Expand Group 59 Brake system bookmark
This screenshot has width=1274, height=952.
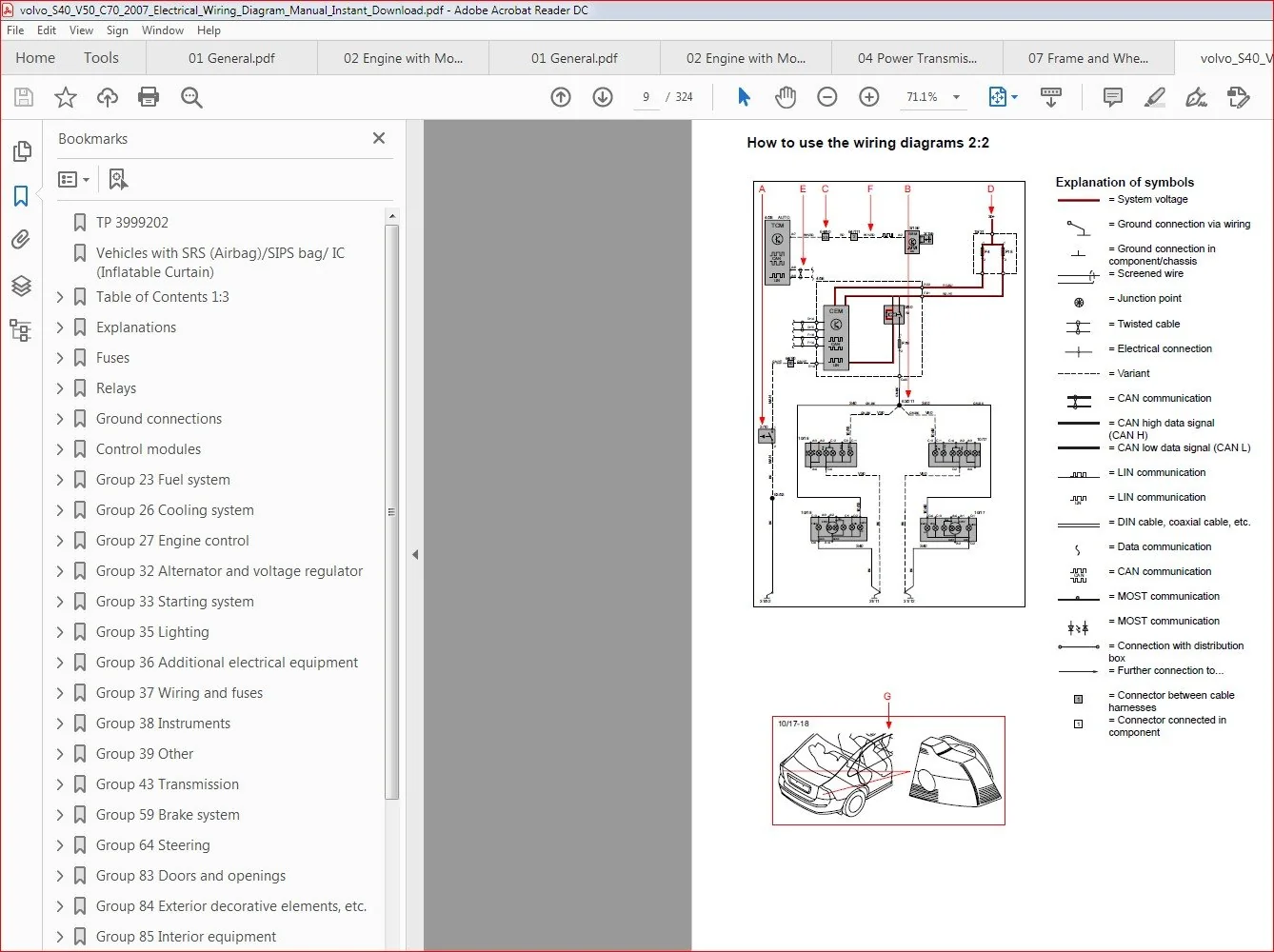pyautogui.click(x=60, y=815)
